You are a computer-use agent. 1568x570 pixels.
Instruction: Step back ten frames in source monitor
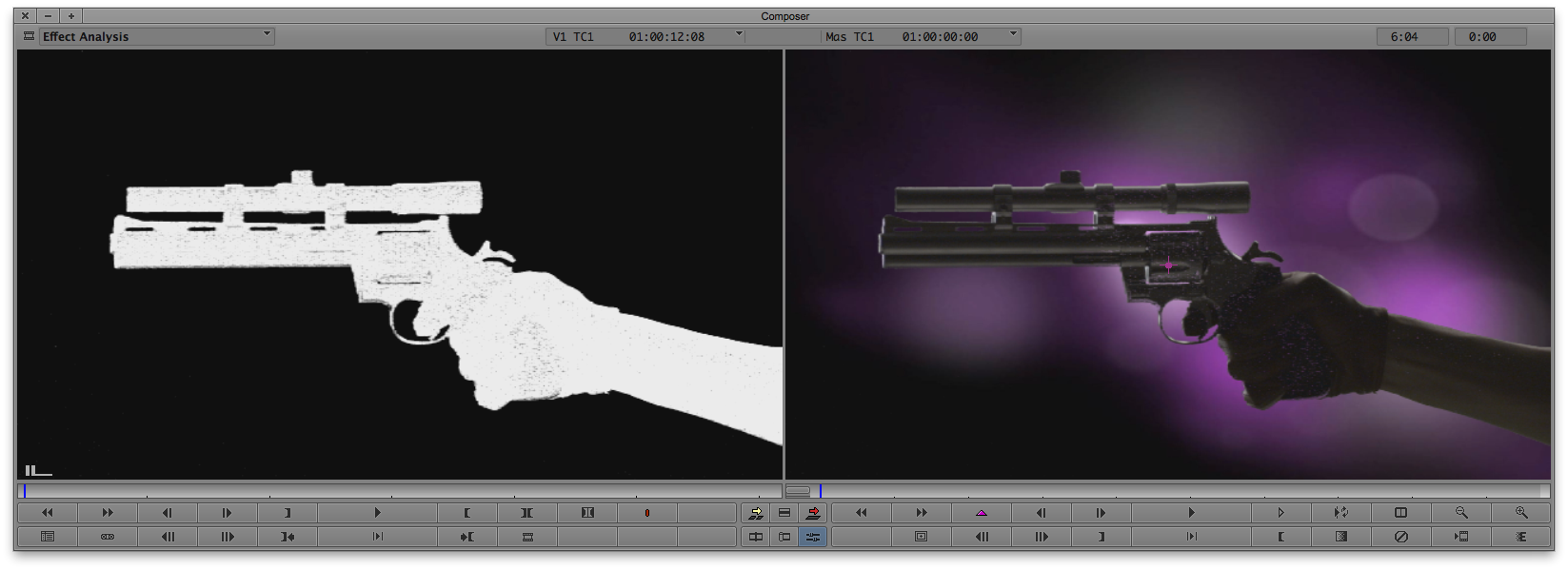[x=167, y=537]
